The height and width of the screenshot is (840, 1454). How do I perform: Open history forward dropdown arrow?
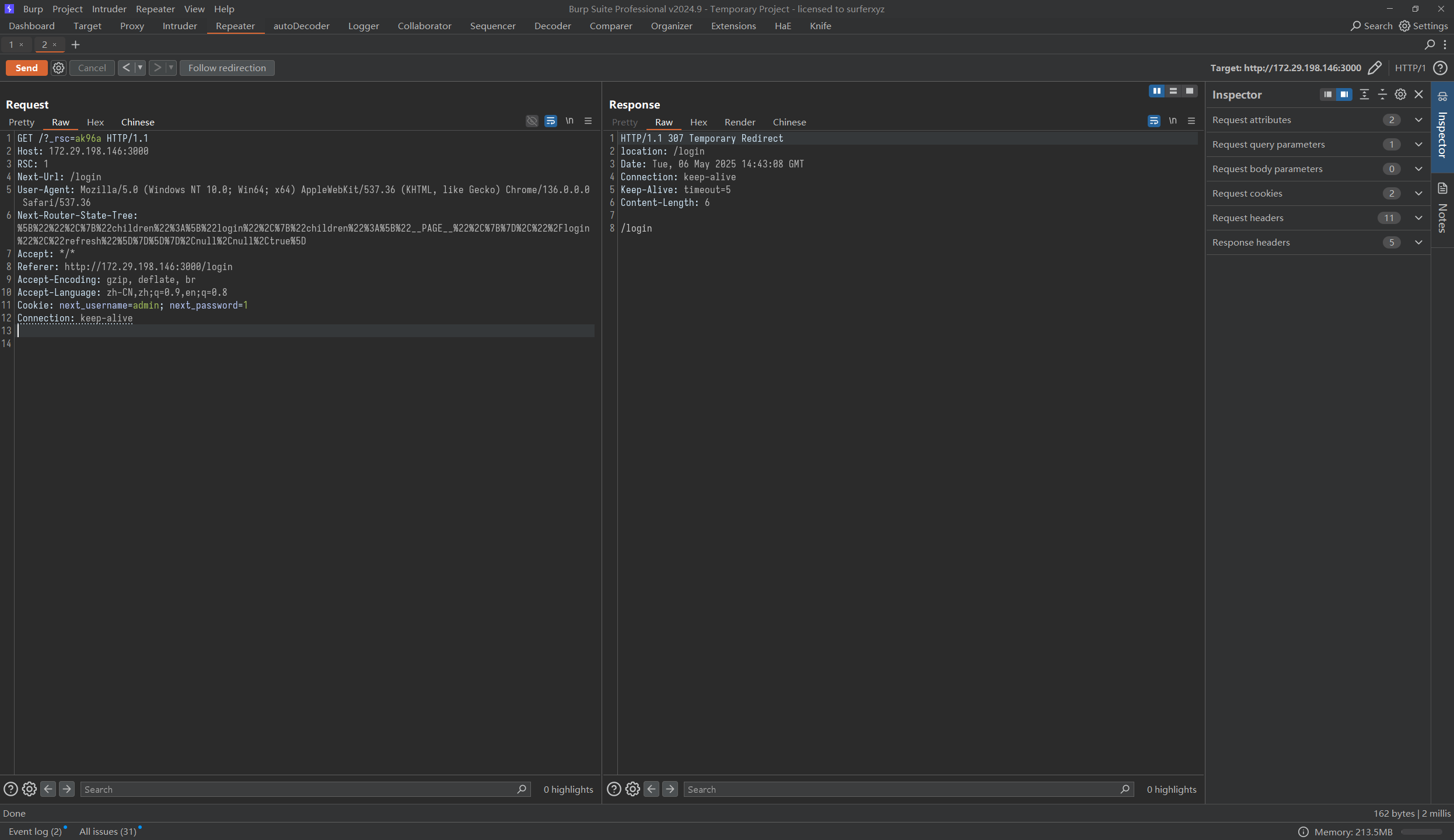point(171,68)
